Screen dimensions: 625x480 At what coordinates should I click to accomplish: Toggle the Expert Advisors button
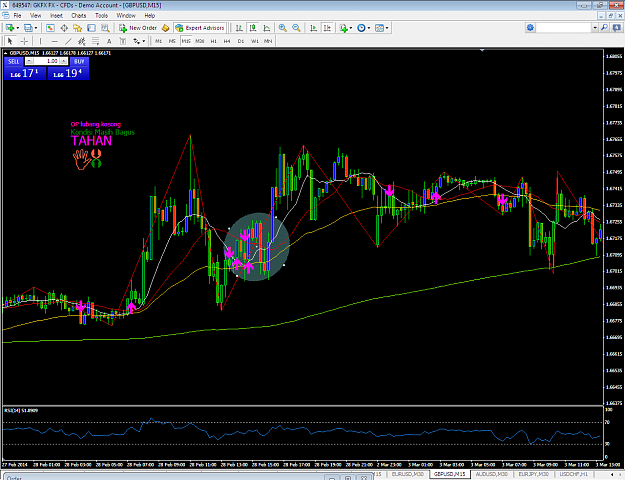(200, 28)
